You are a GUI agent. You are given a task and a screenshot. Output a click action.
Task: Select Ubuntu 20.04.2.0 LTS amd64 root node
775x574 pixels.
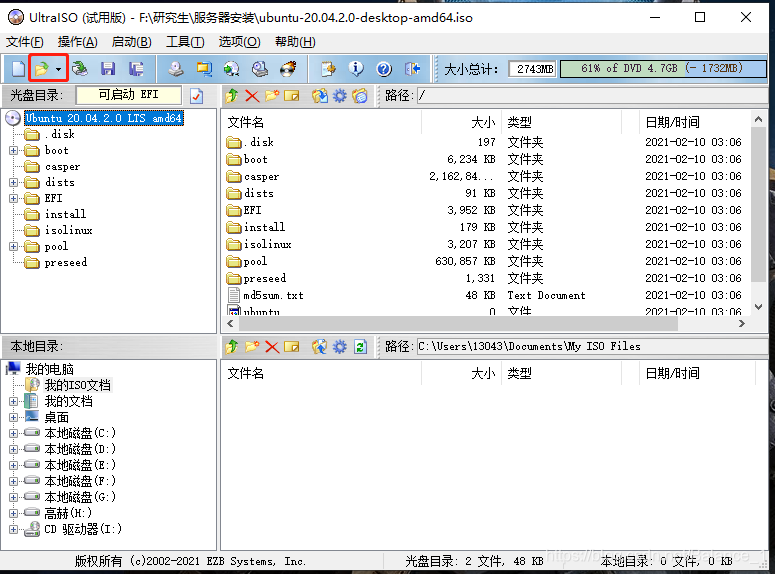coord(104,118)
